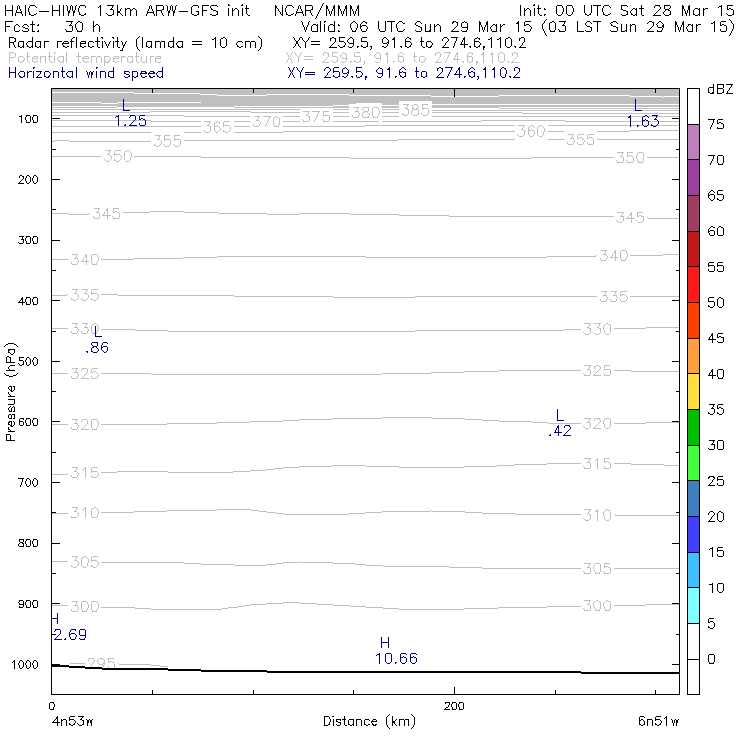Select the 'Valid: 06 UTC Sun 29 Mar 15' text
This screenshot has height=740, width=740.
pos(416,26)
